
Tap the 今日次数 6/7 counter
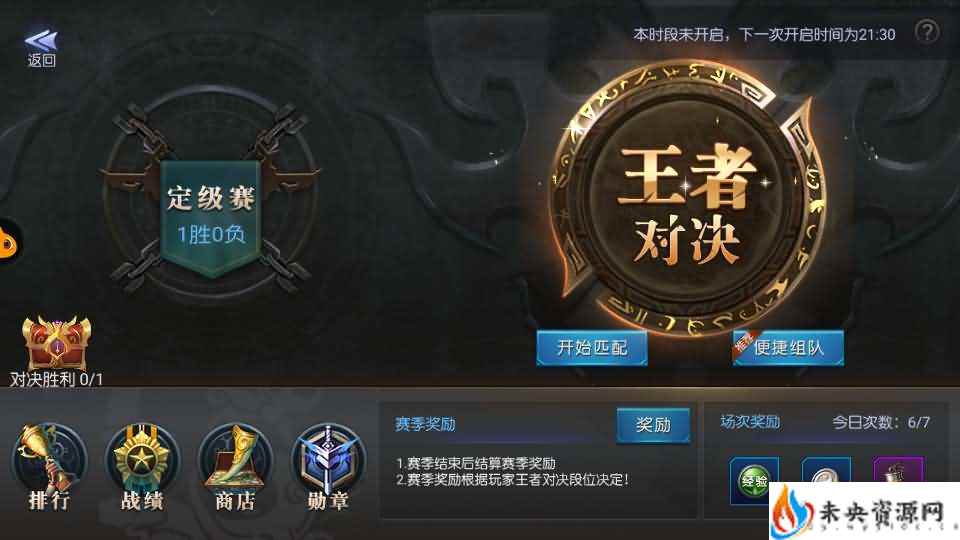coord(881,422)
